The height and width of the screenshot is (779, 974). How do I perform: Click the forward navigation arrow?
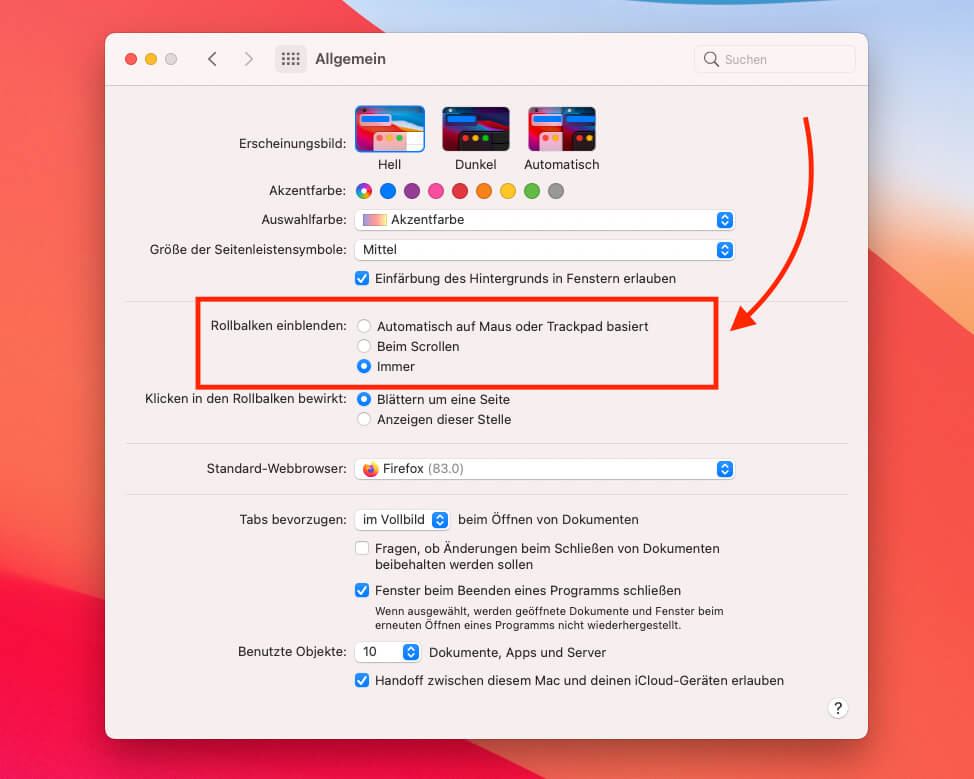coord(248,59)
